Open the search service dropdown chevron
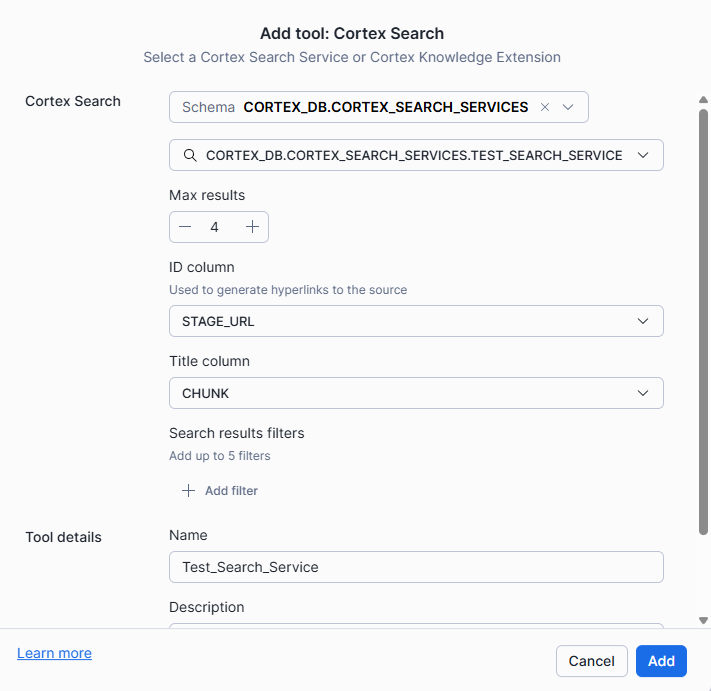 click(x=643, y=155)
